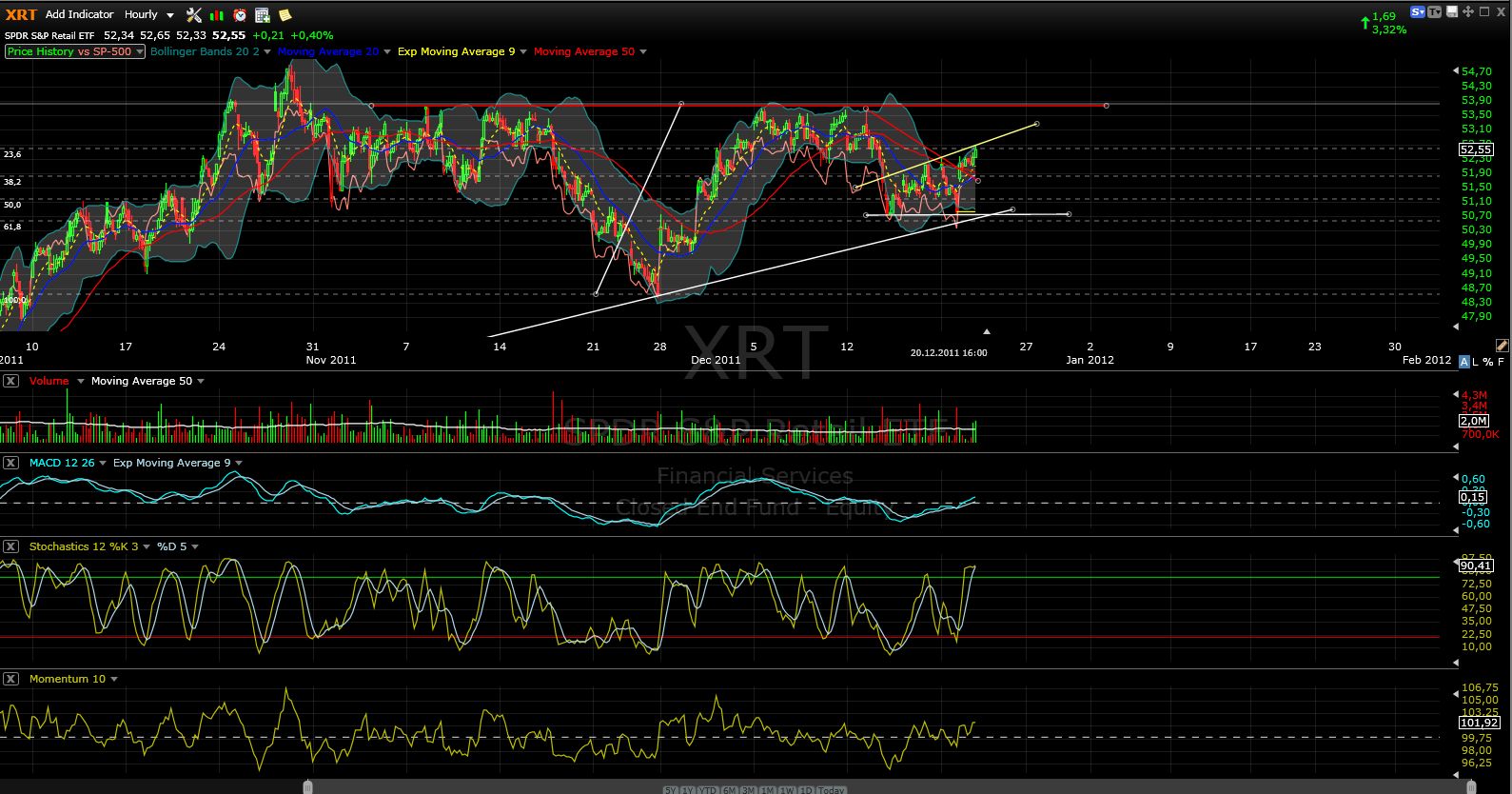The image size is (1512, 794).
Task: Click the MACD value label 0,15
Action: pos(1472,497)
